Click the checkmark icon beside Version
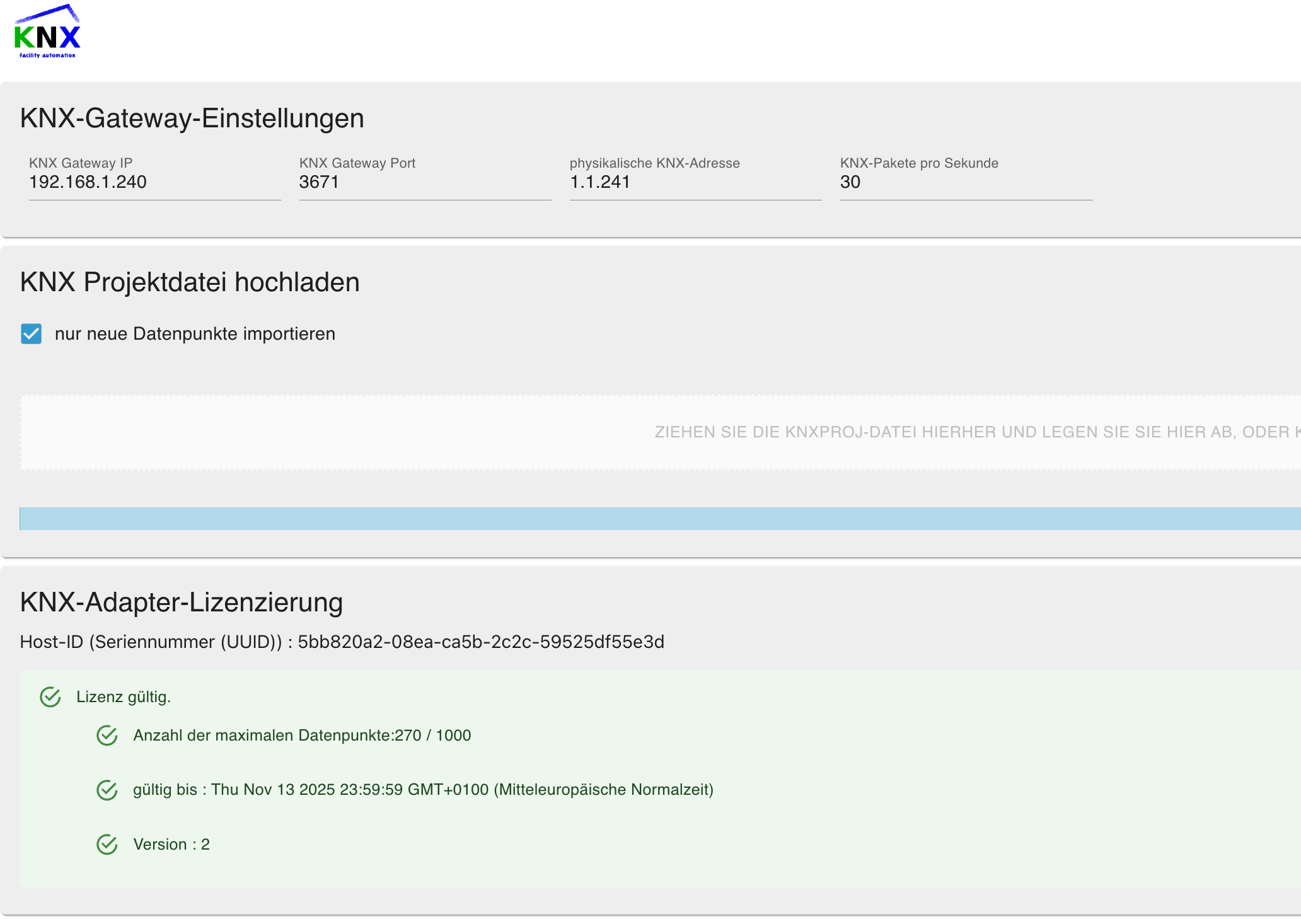The width and height of the screenshot is (1301, 924). (x=107, y=845)
